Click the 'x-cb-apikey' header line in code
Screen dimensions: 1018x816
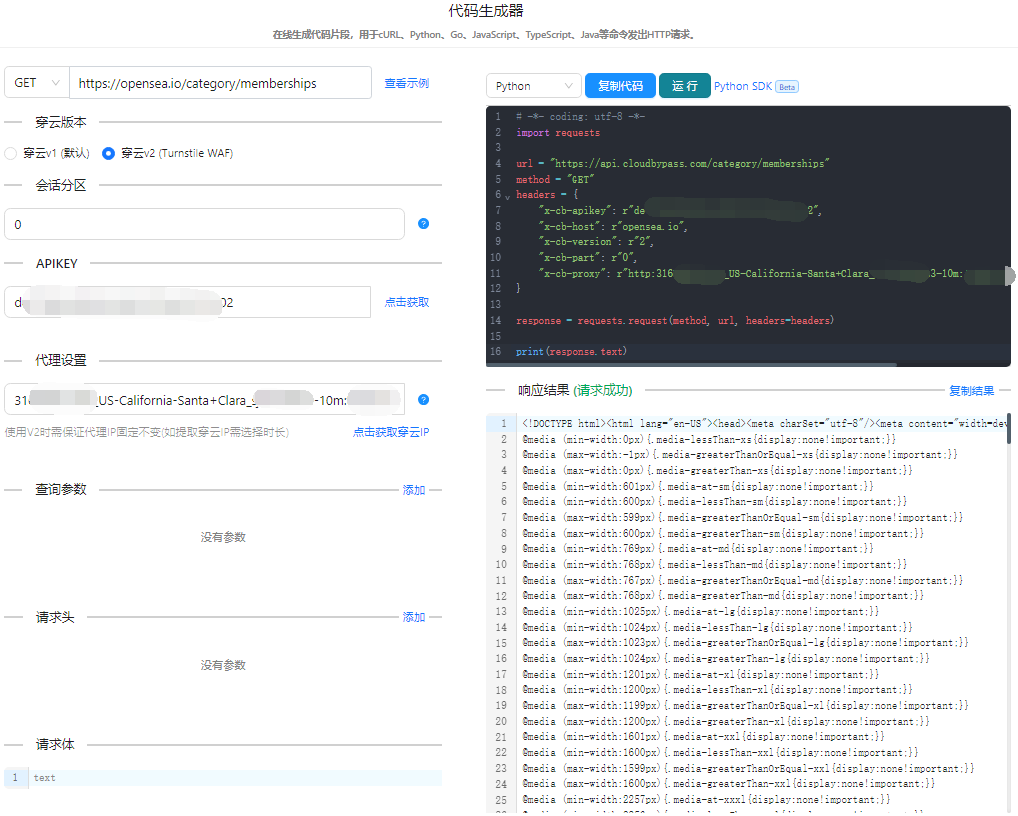point(679,210)
